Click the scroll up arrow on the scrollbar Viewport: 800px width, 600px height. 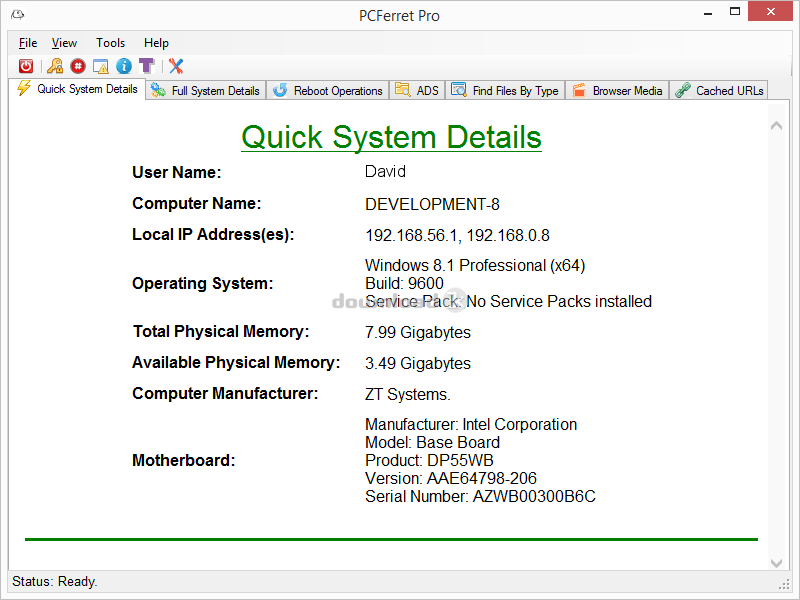[x=776, y=125]
